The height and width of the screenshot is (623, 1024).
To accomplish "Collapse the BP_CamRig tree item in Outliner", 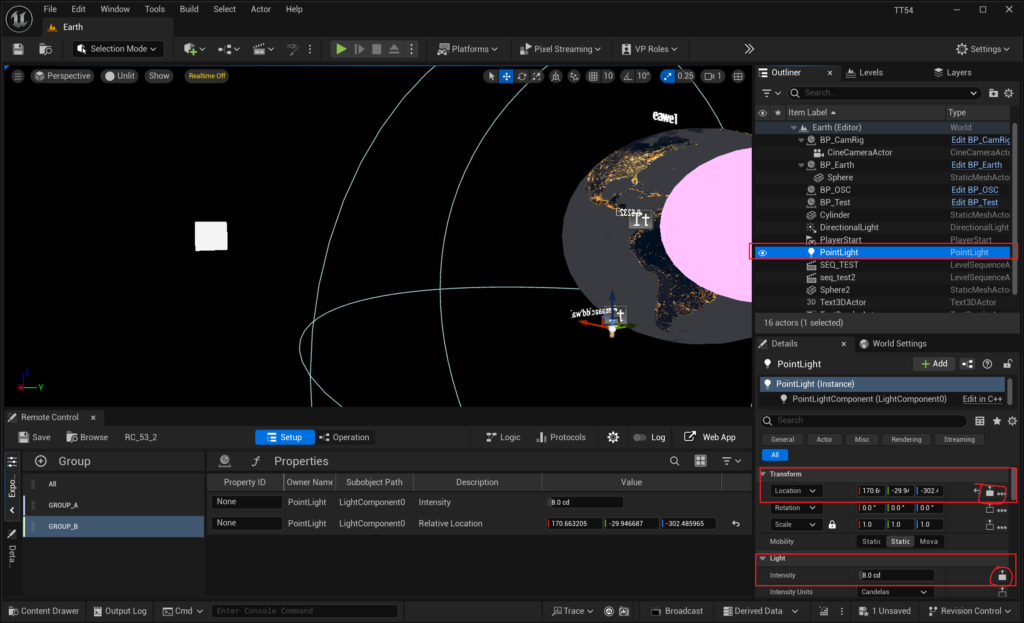I will coord(801,140).
